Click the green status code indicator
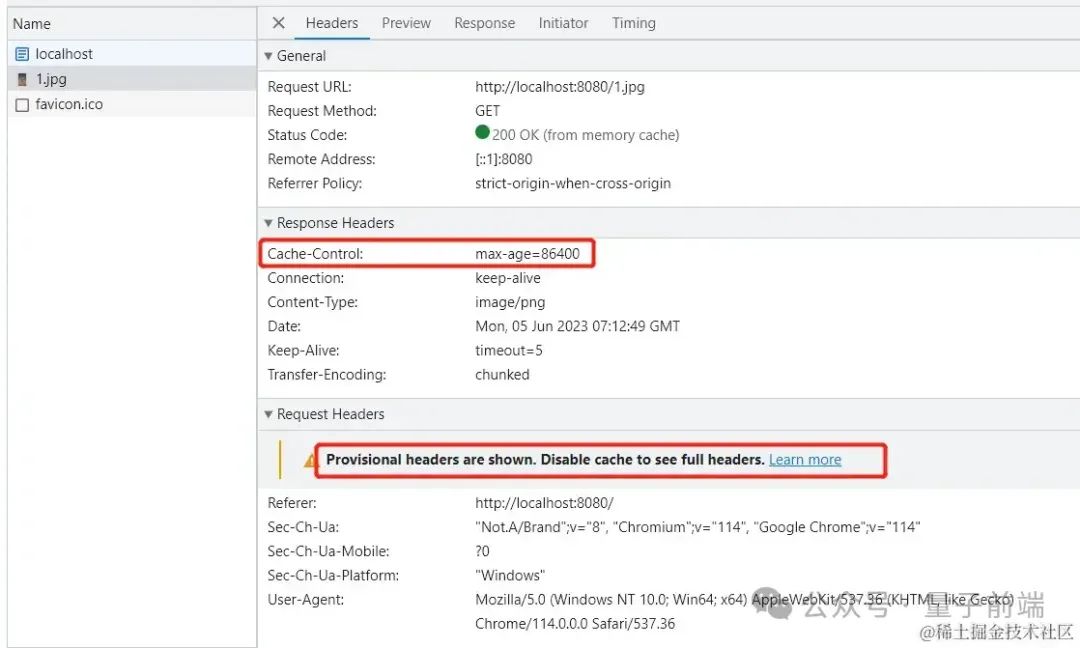 (482, 132)
